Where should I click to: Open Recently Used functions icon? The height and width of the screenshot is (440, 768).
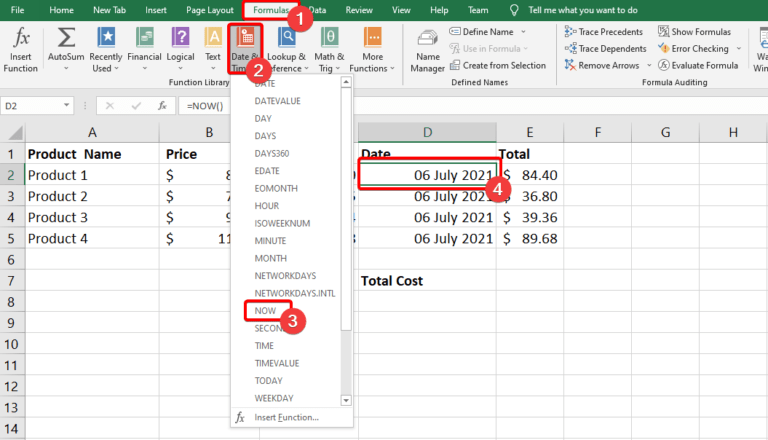point(106,38)
